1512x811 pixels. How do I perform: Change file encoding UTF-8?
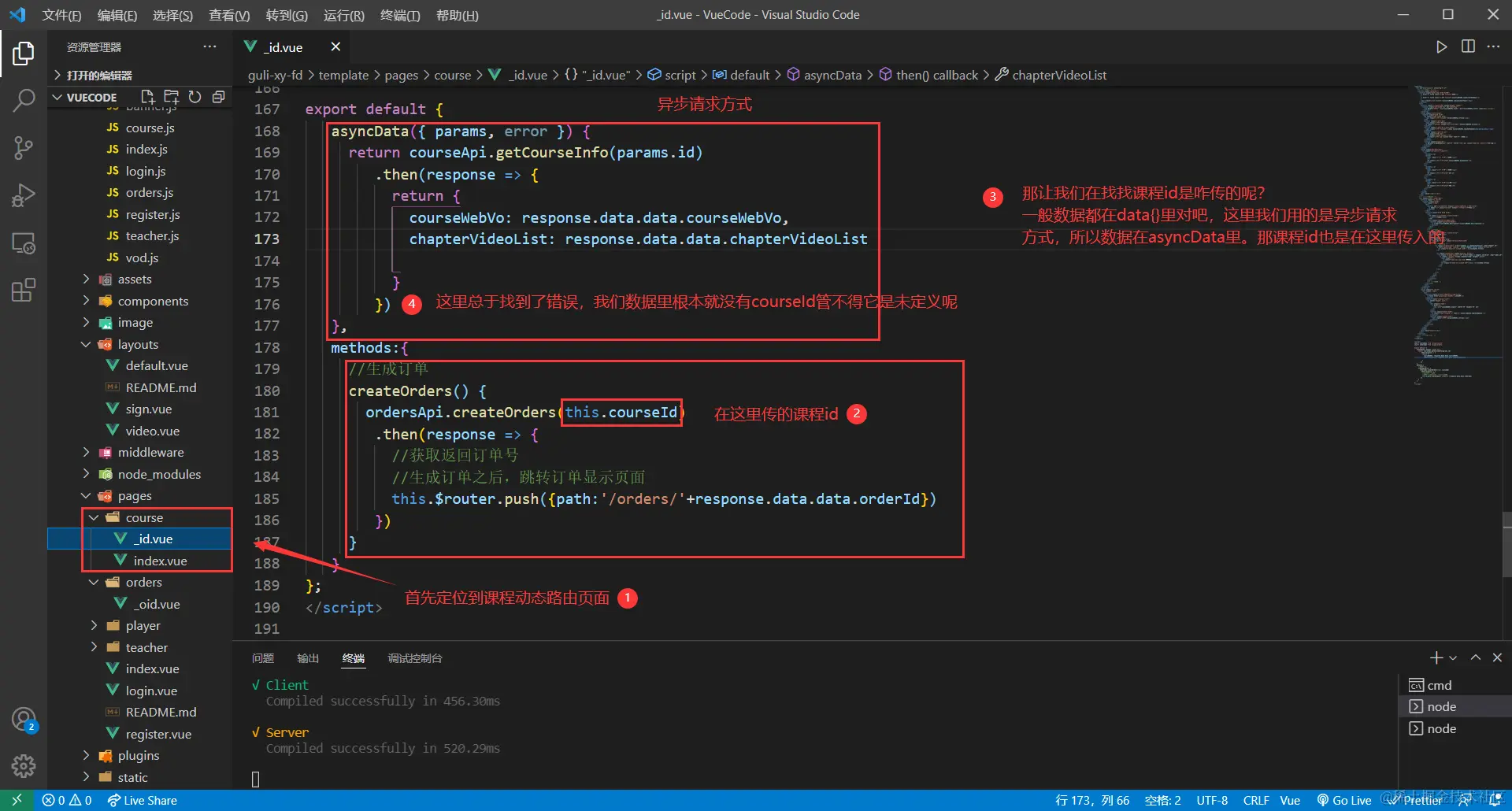1212,800
